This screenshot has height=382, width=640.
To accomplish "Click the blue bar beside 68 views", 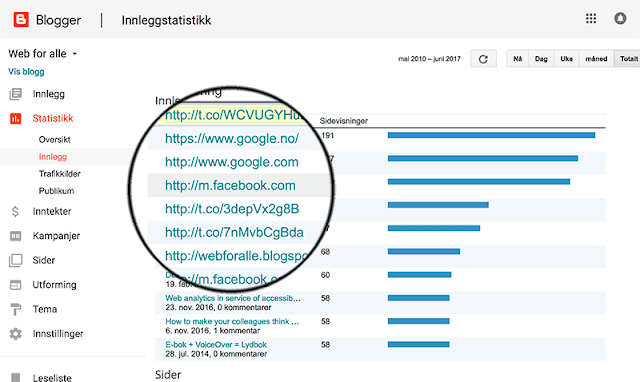I will pos(424,251).
